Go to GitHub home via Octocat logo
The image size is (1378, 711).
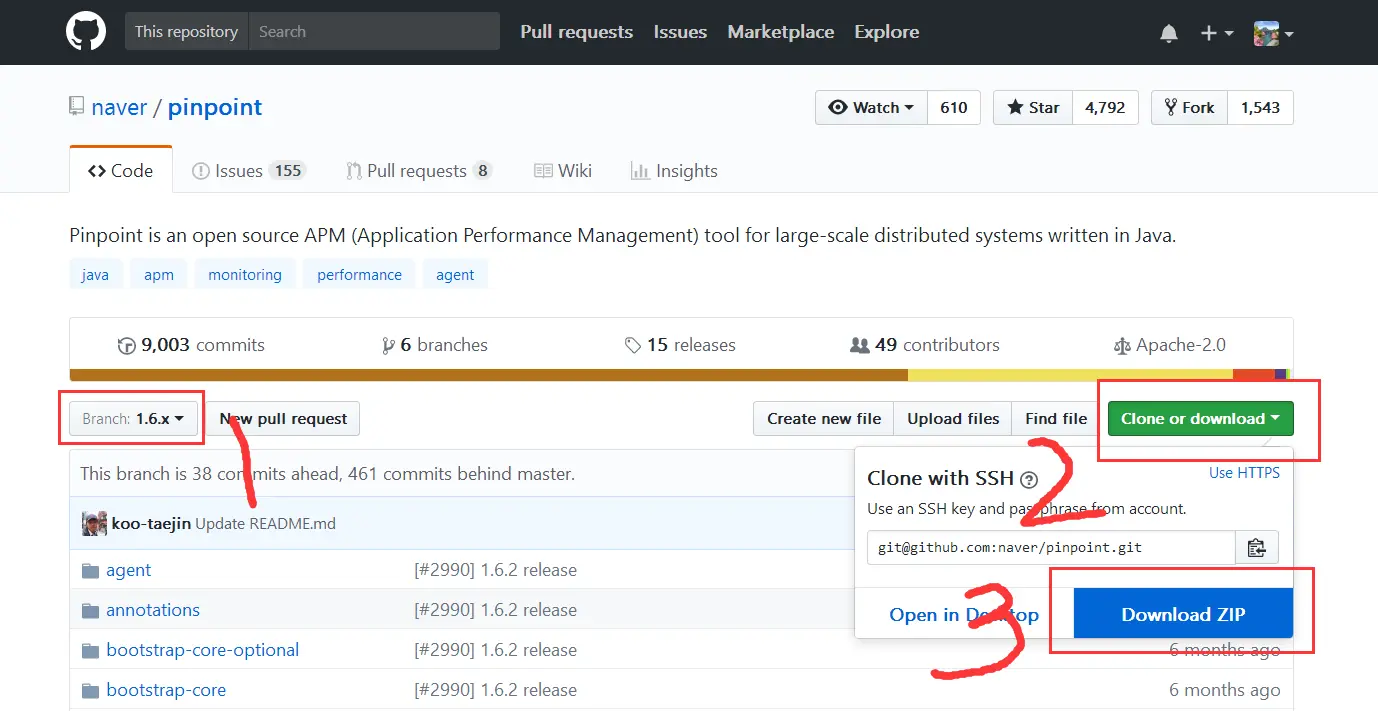86,32
